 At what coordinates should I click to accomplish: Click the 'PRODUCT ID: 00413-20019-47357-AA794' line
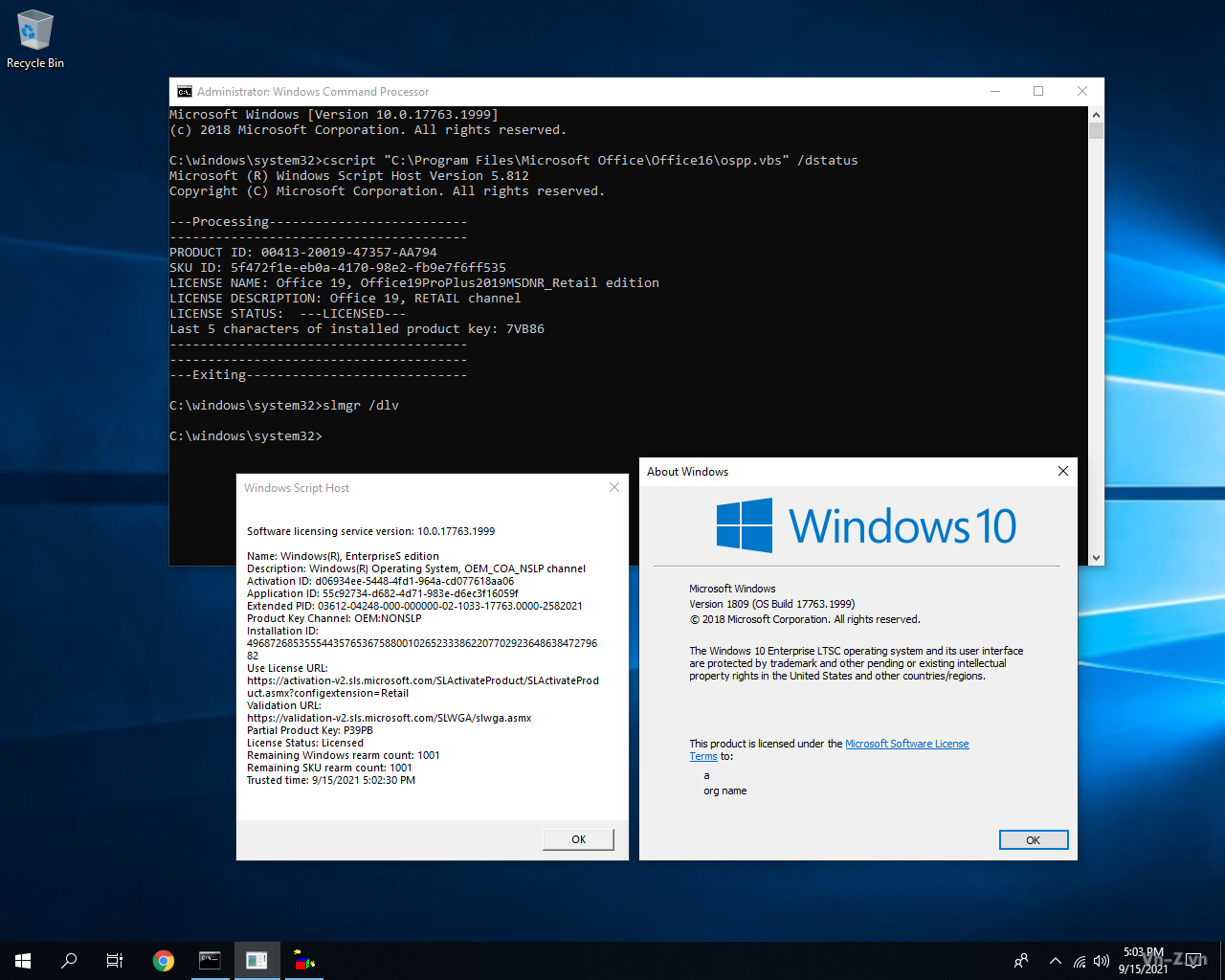(x=303, y=253)
